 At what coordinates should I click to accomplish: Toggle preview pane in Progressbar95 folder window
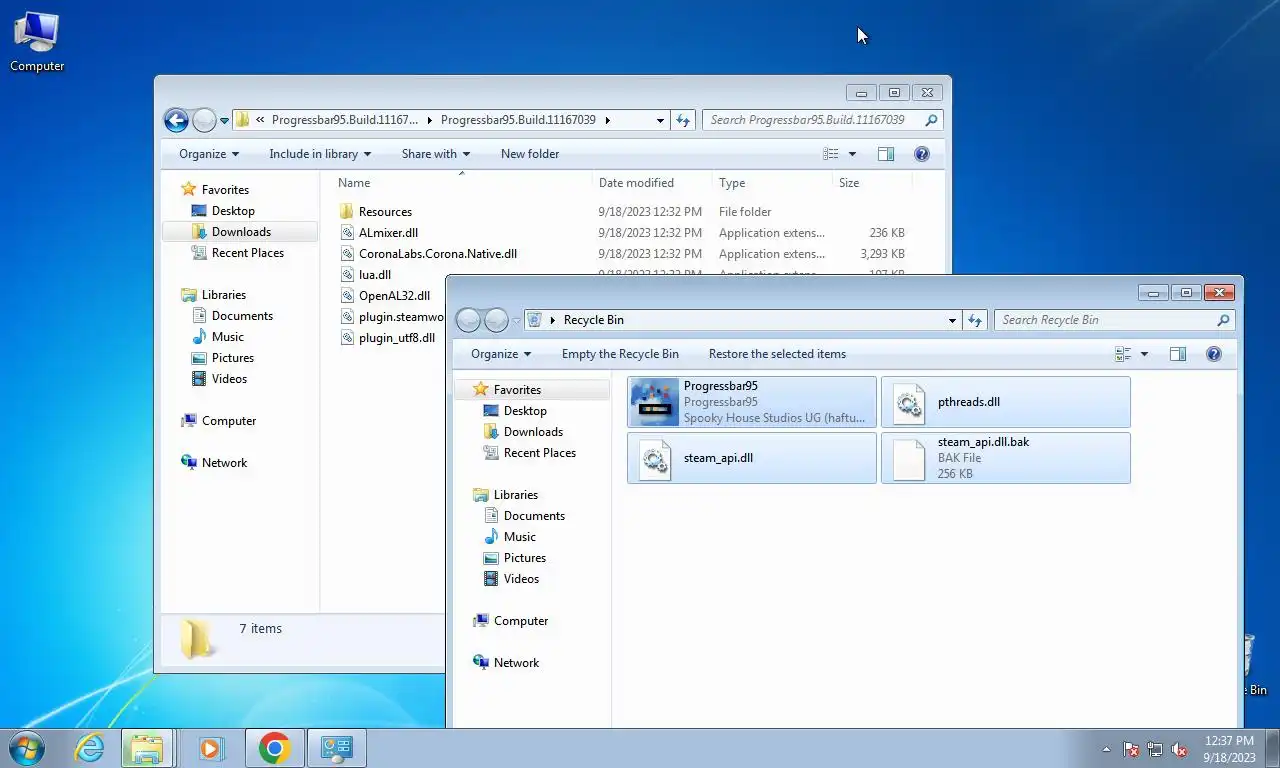pos(886,154)
